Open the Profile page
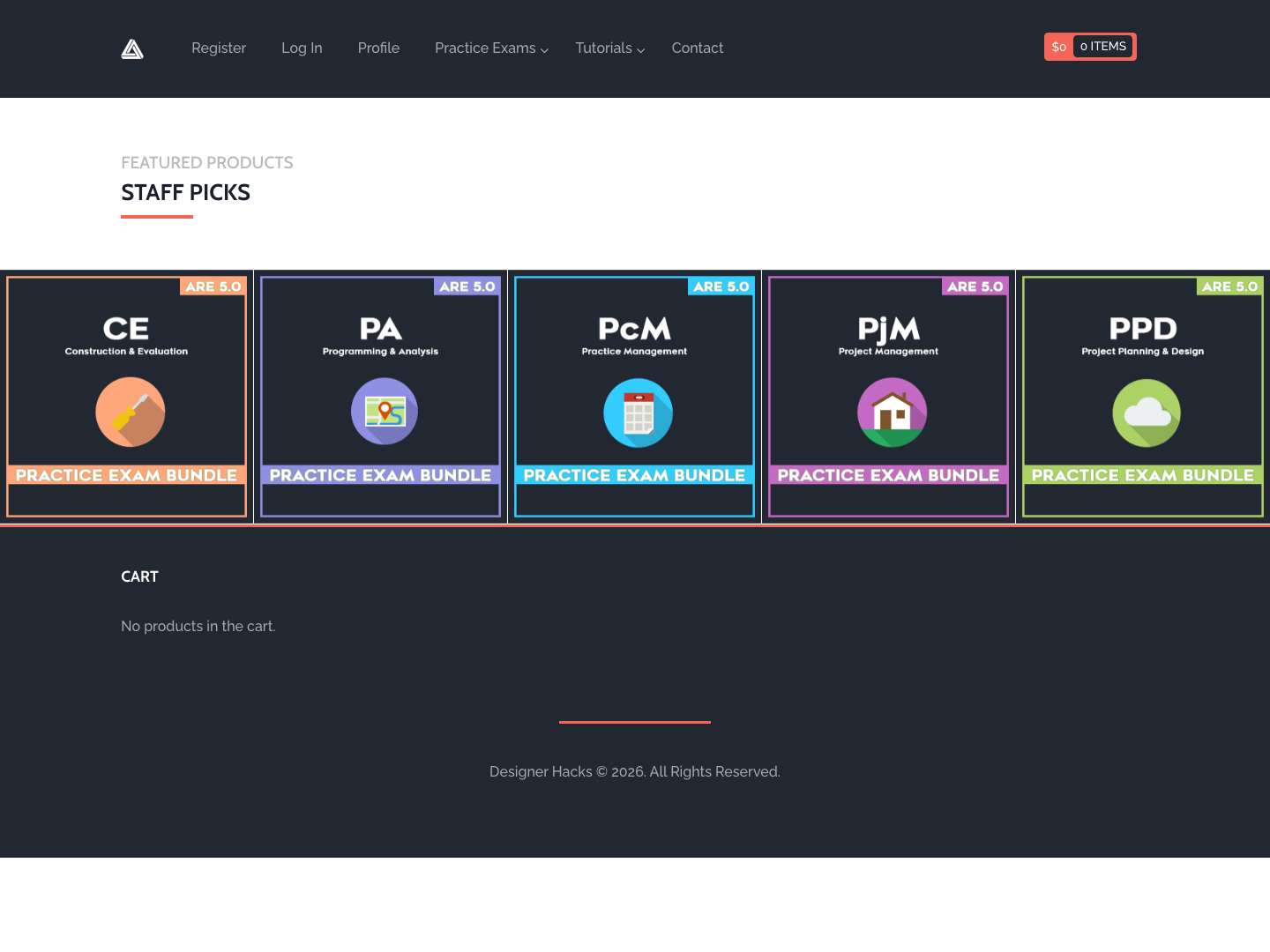This screenshot has width=1270, height=952. pyautogui.click(x=378, y=48)
